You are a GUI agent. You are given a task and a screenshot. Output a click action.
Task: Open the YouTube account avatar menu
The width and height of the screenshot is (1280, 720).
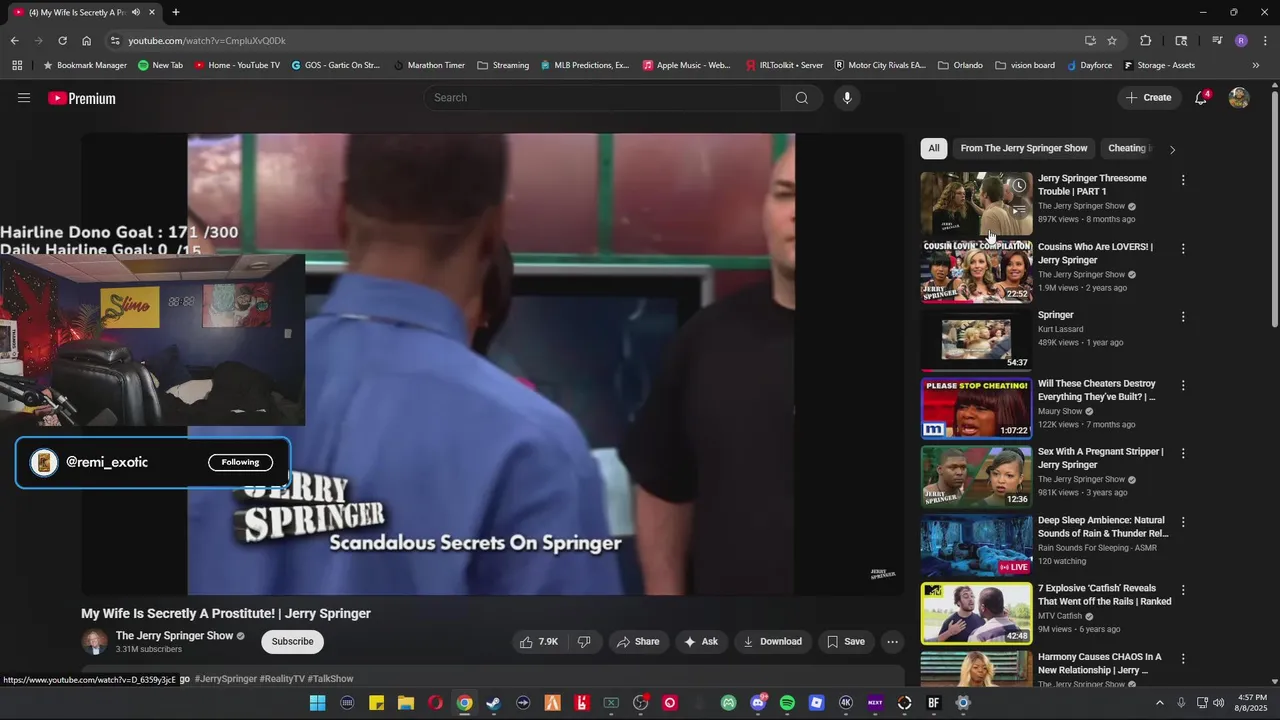click(1239, 98)
